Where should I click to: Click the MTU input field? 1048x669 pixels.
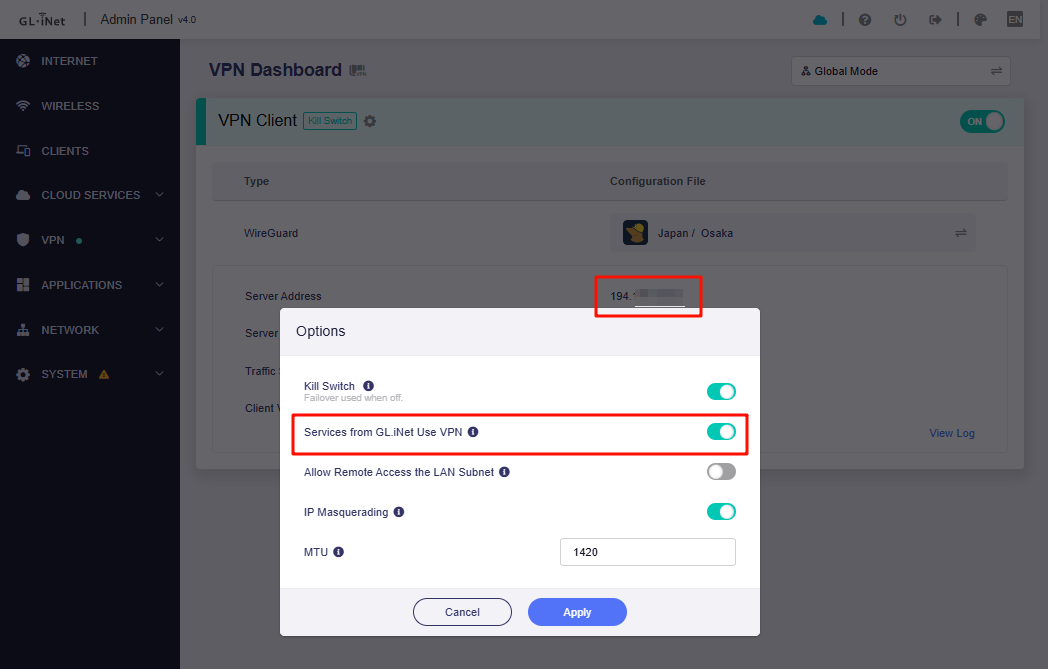[648, 552]
